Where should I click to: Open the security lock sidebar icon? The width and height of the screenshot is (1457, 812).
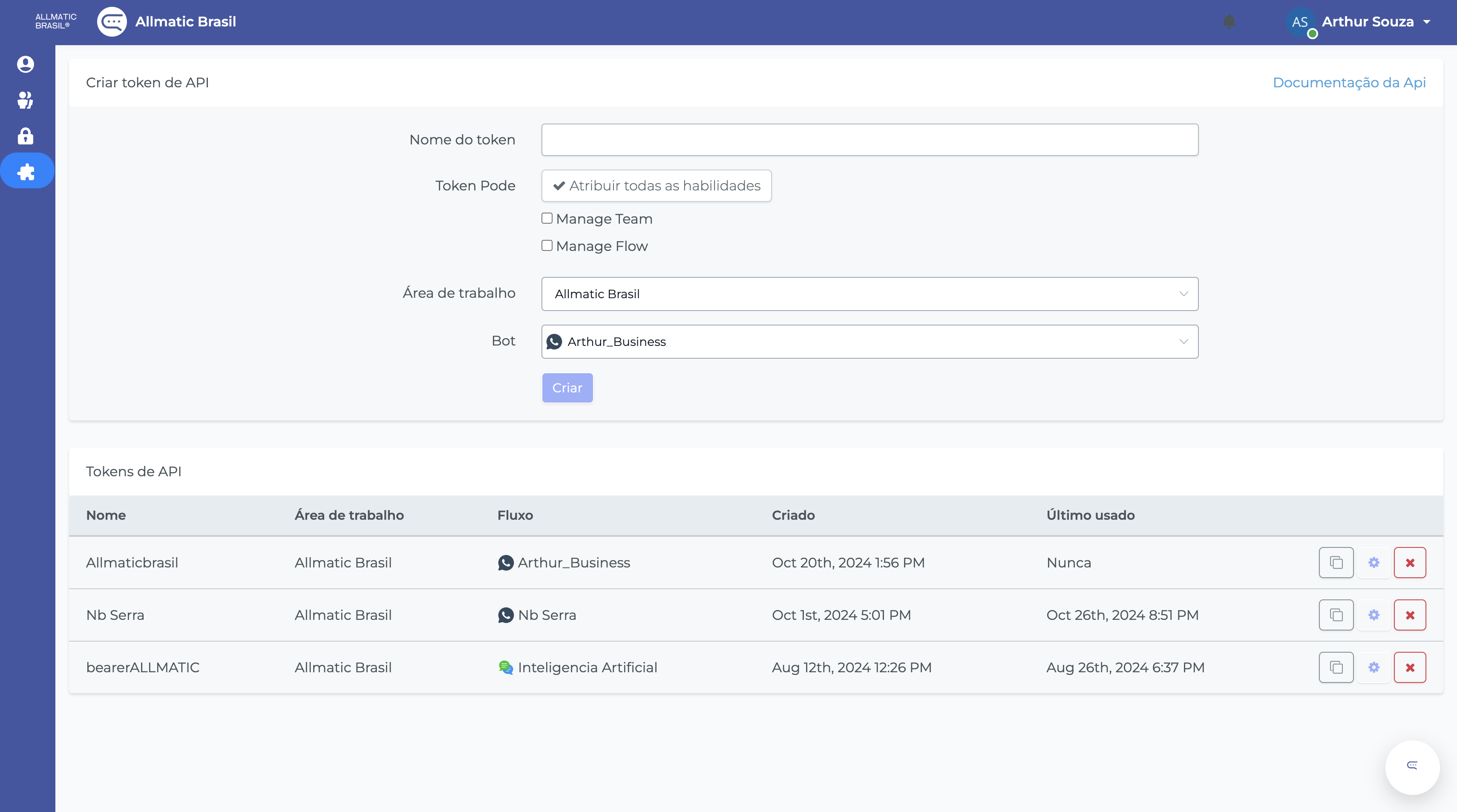[26, 136]
